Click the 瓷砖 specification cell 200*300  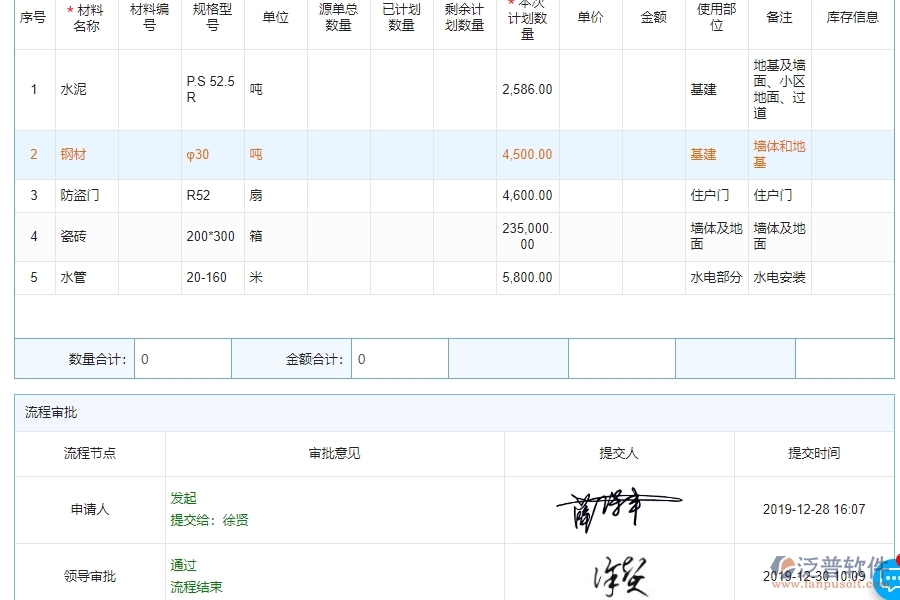(x=211, y=236)
